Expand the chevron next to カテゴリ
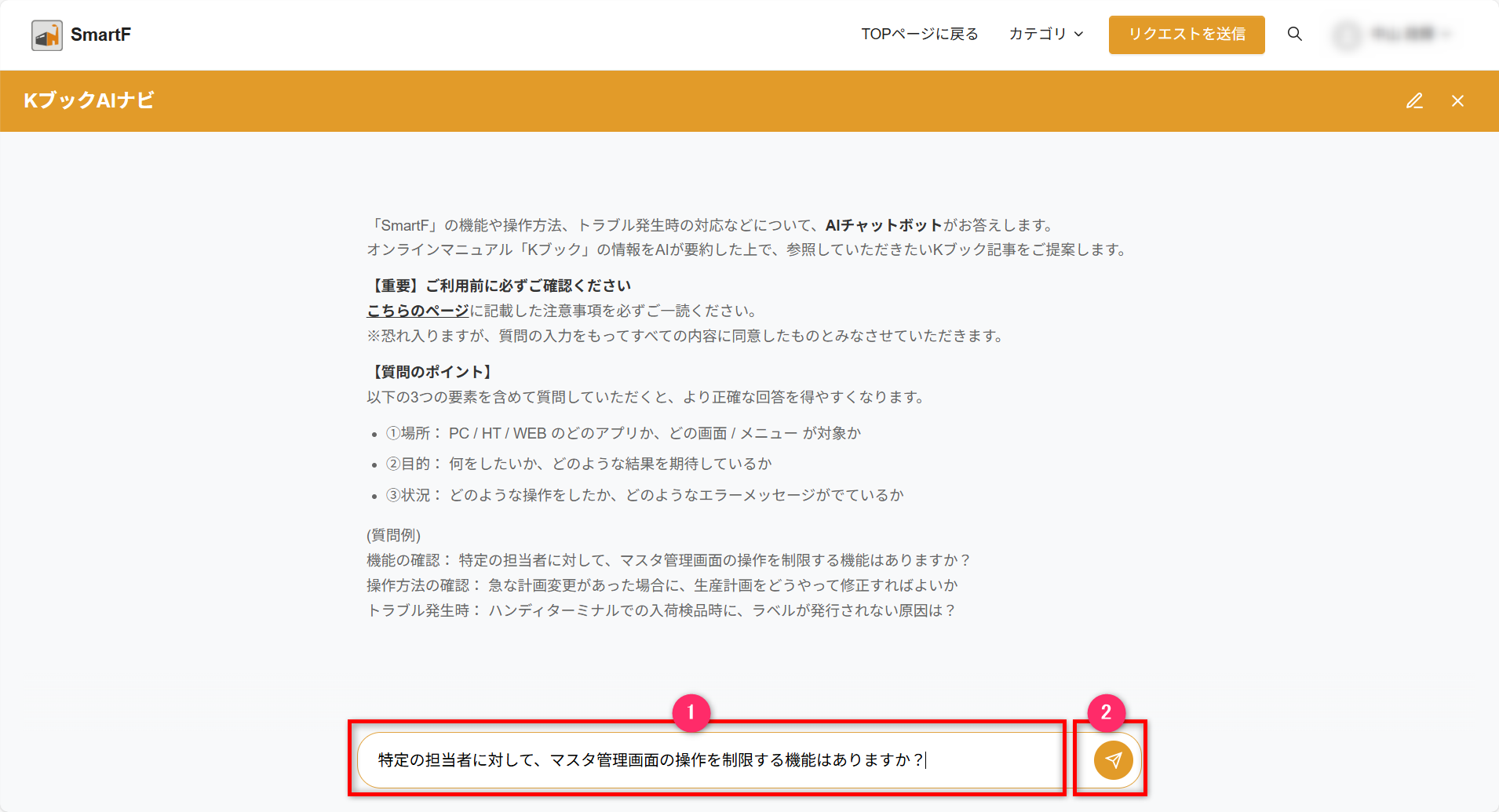 (1079, 35)
